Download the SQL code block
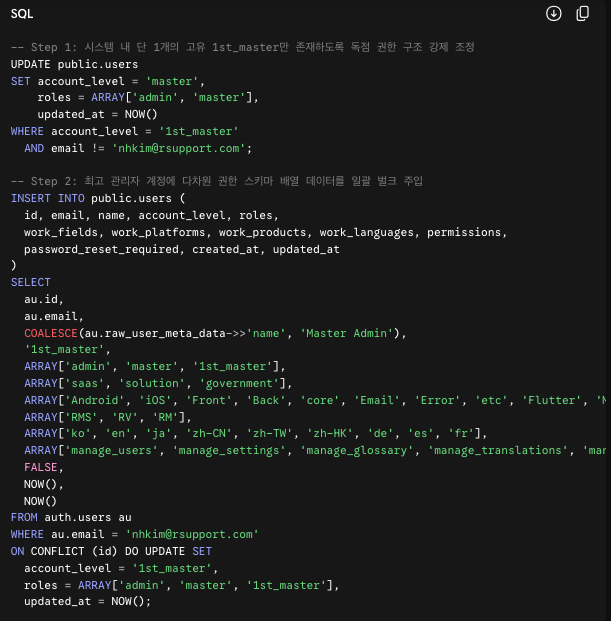611x621 pixels. click(x=554, y=14)
